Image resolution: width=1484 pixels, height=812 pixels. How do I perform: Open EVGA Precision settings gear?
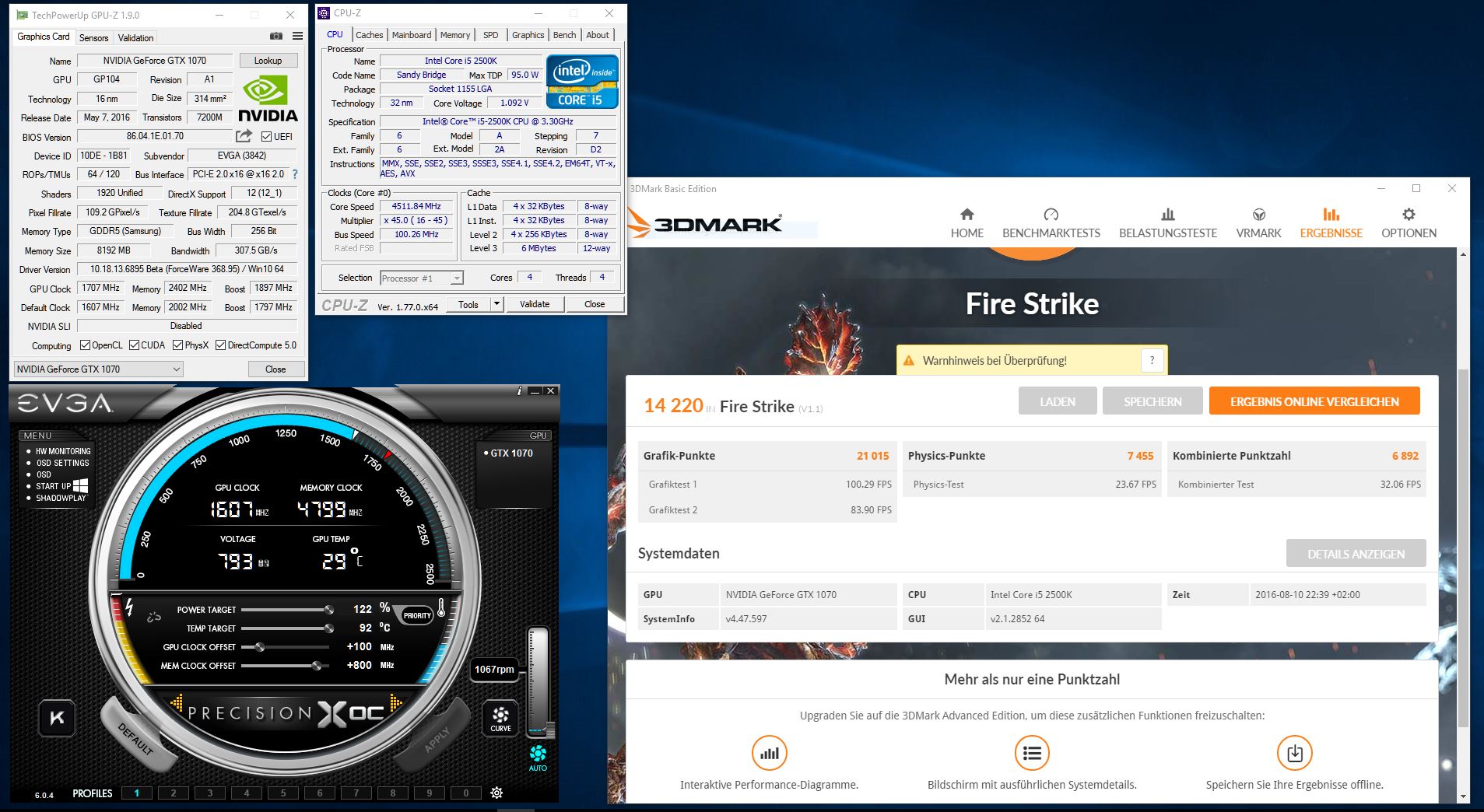(496, 793)
